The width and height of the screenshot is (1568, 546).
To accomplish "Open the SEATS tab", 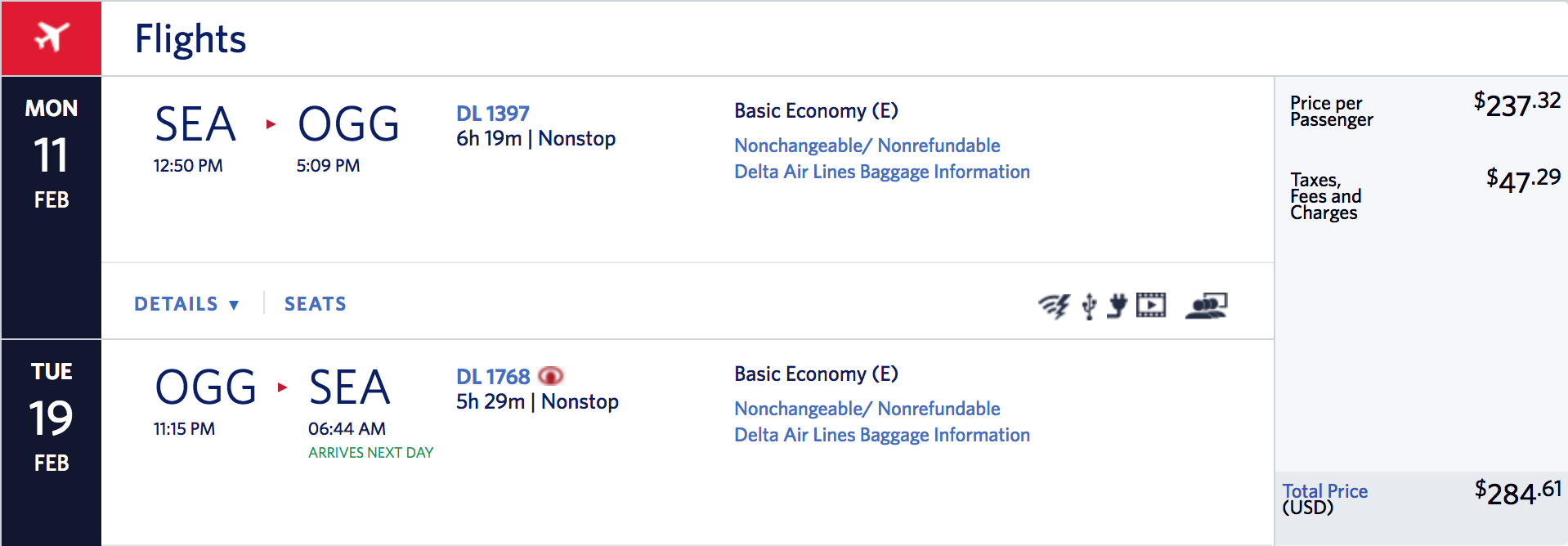I will 315,304.
